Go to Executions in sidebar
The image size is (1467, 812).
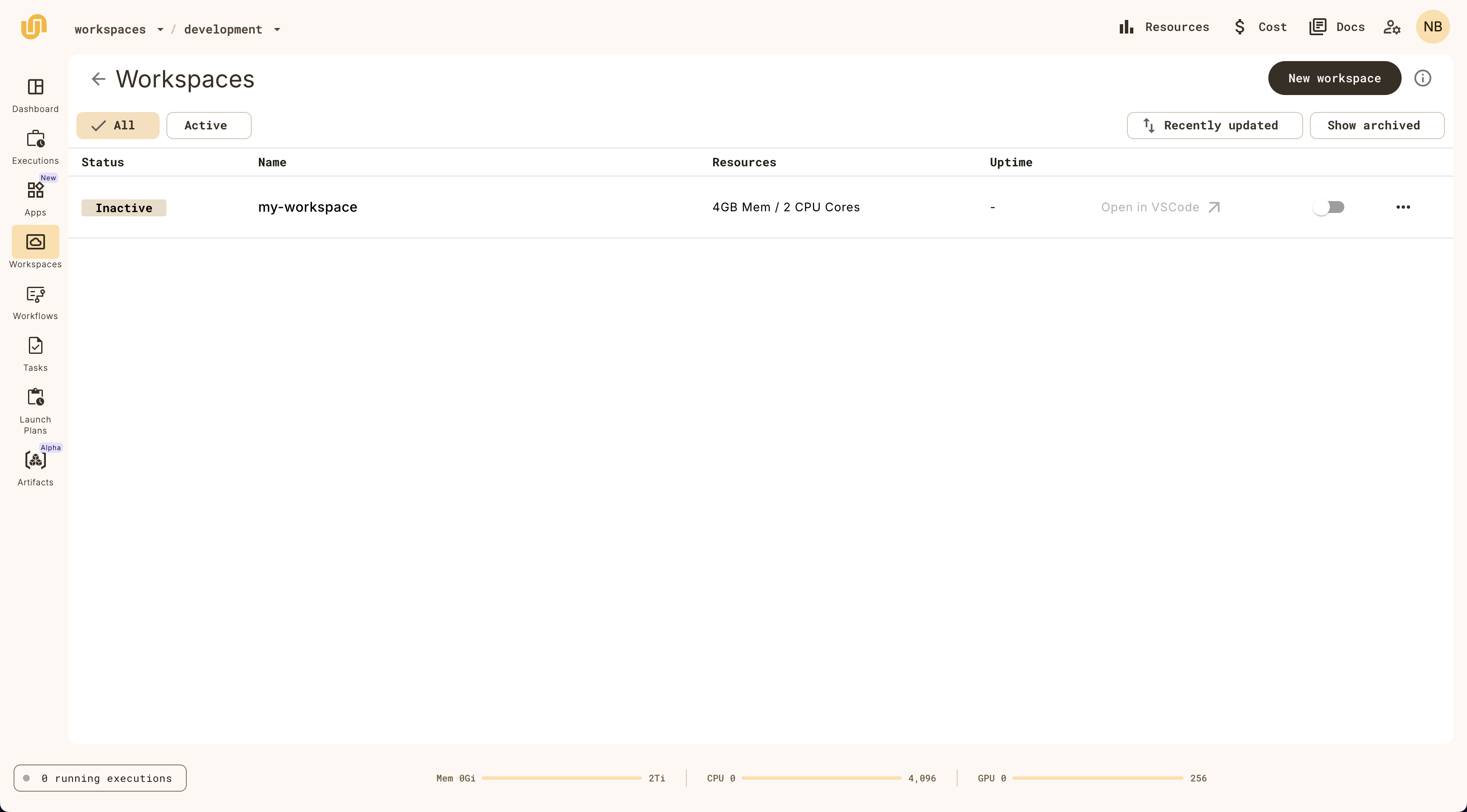35,140
